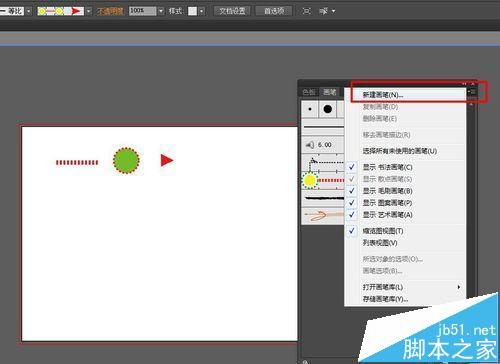Select the yellow circle red dash pattern brush
Viewport: 500px width, 364px height.
pos(323,180)
